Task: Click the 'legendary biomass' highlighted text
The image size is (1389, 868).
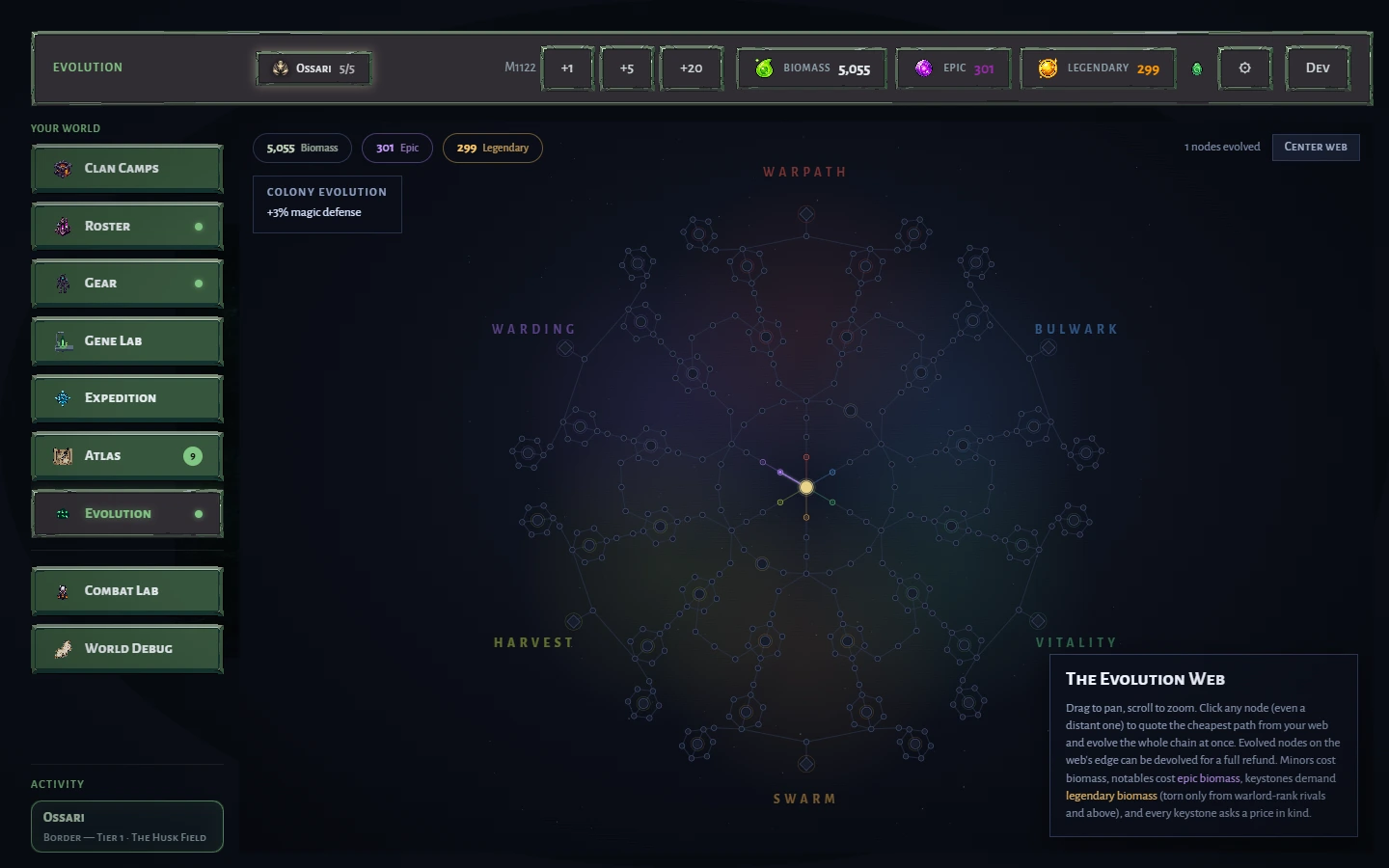Action: 1111,796
